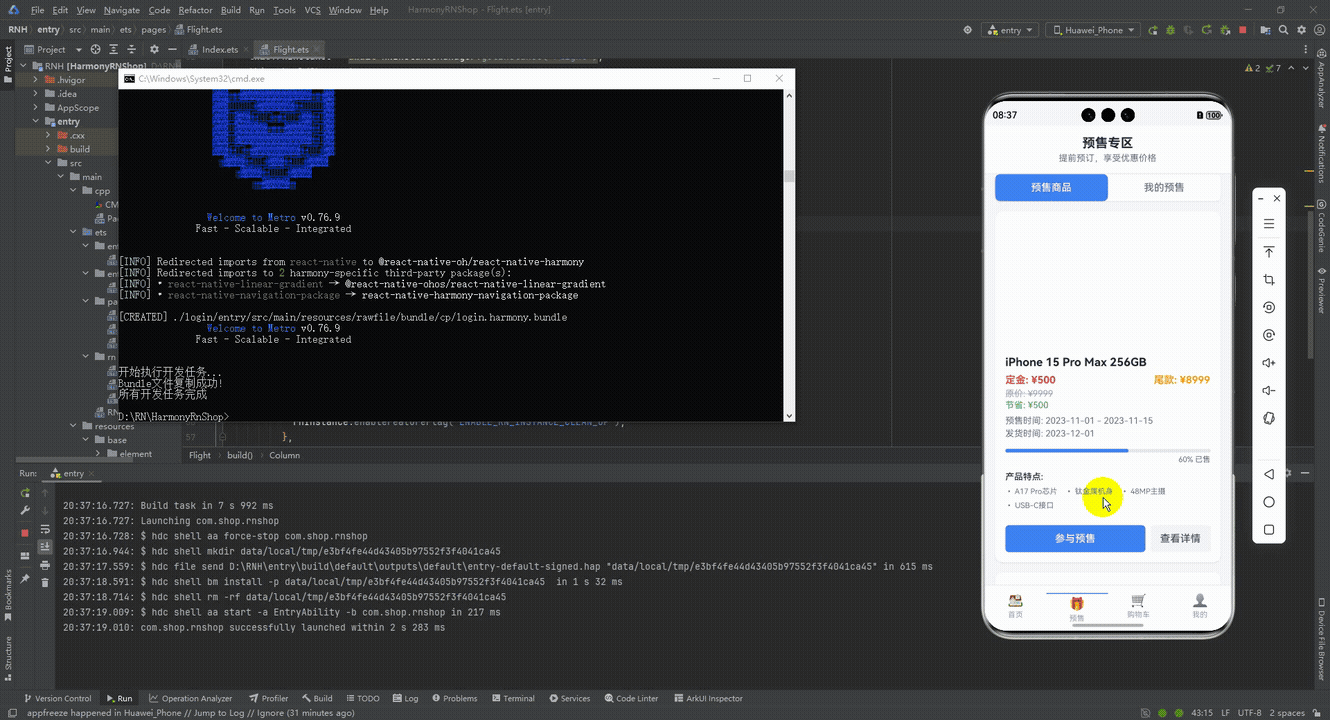Click the Run entry icon in toolbar
1330x720 pixels.
[1153, 30]
